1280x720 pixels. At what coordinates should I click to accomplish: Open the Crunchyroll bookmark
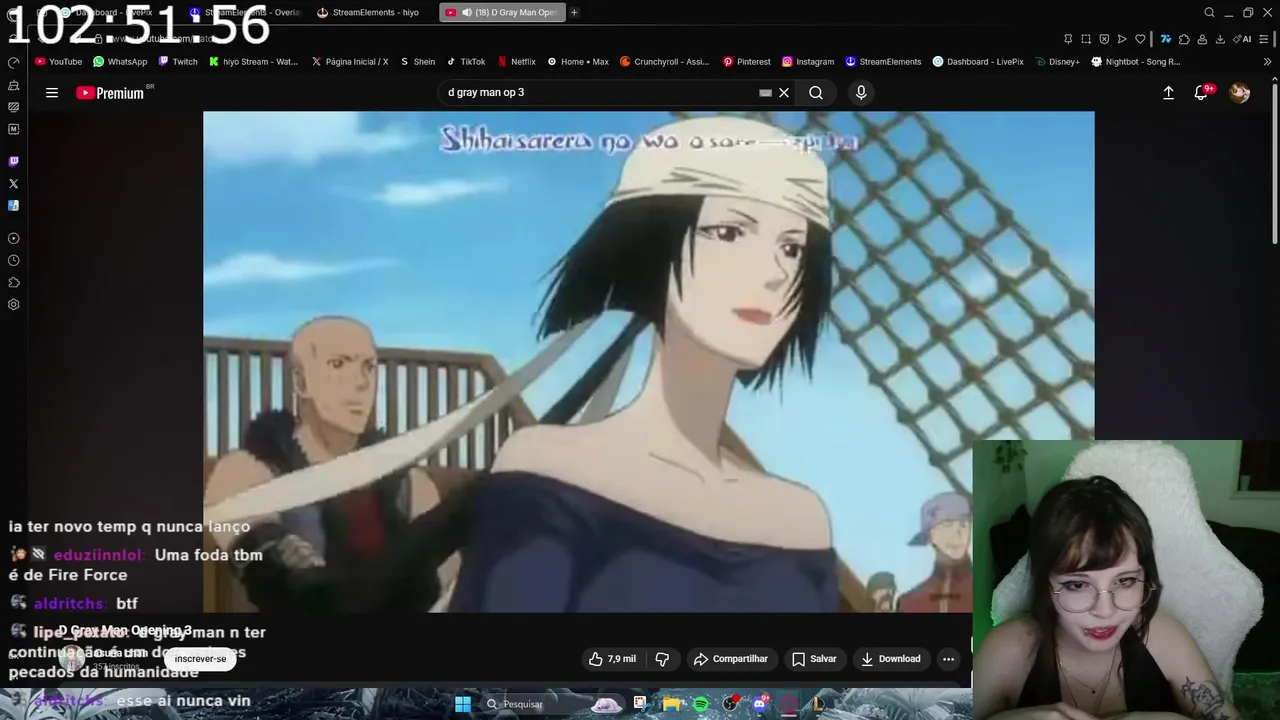665,62
